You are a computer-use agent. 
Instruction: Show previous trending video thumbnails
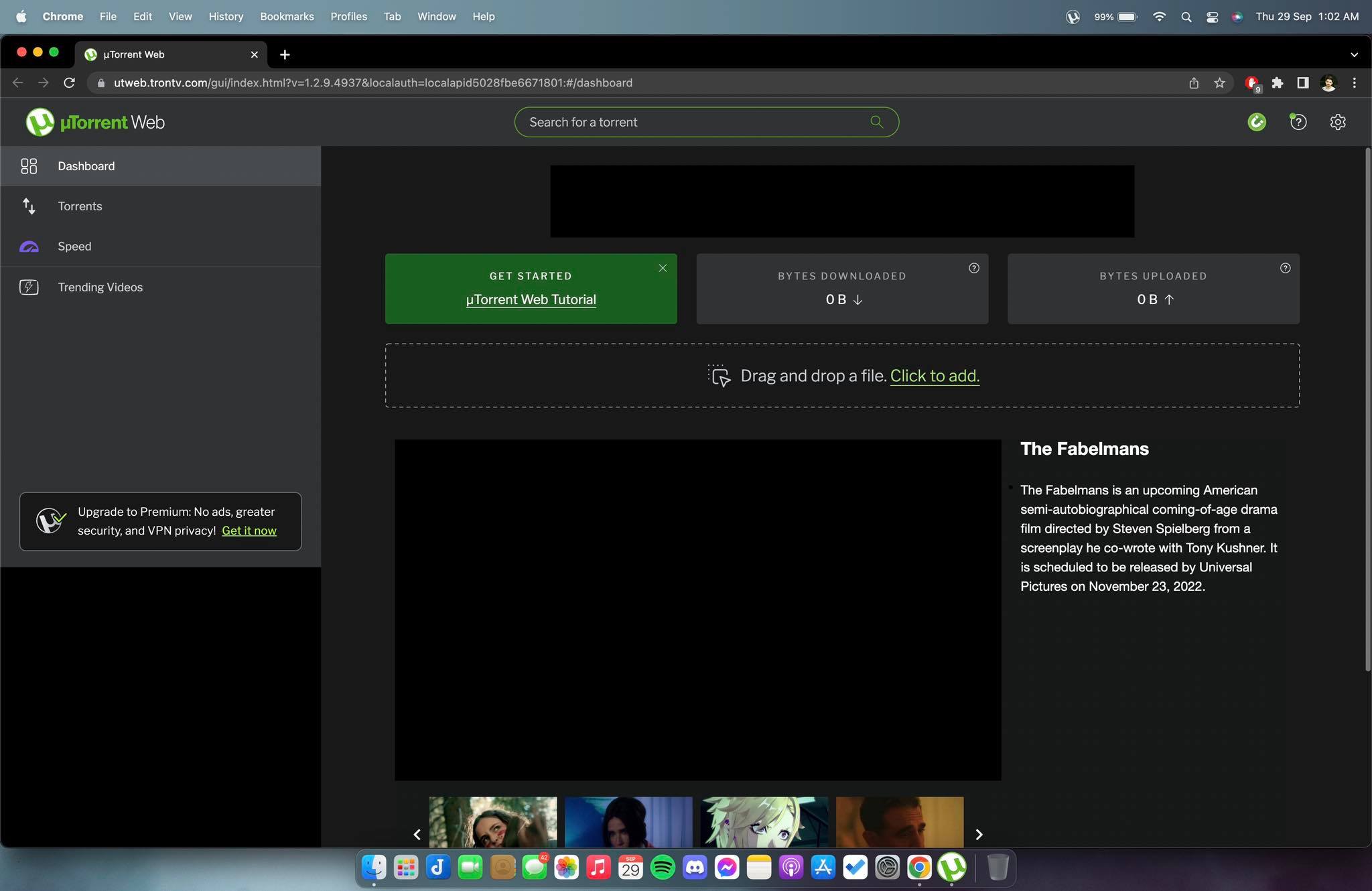[417, 834]
